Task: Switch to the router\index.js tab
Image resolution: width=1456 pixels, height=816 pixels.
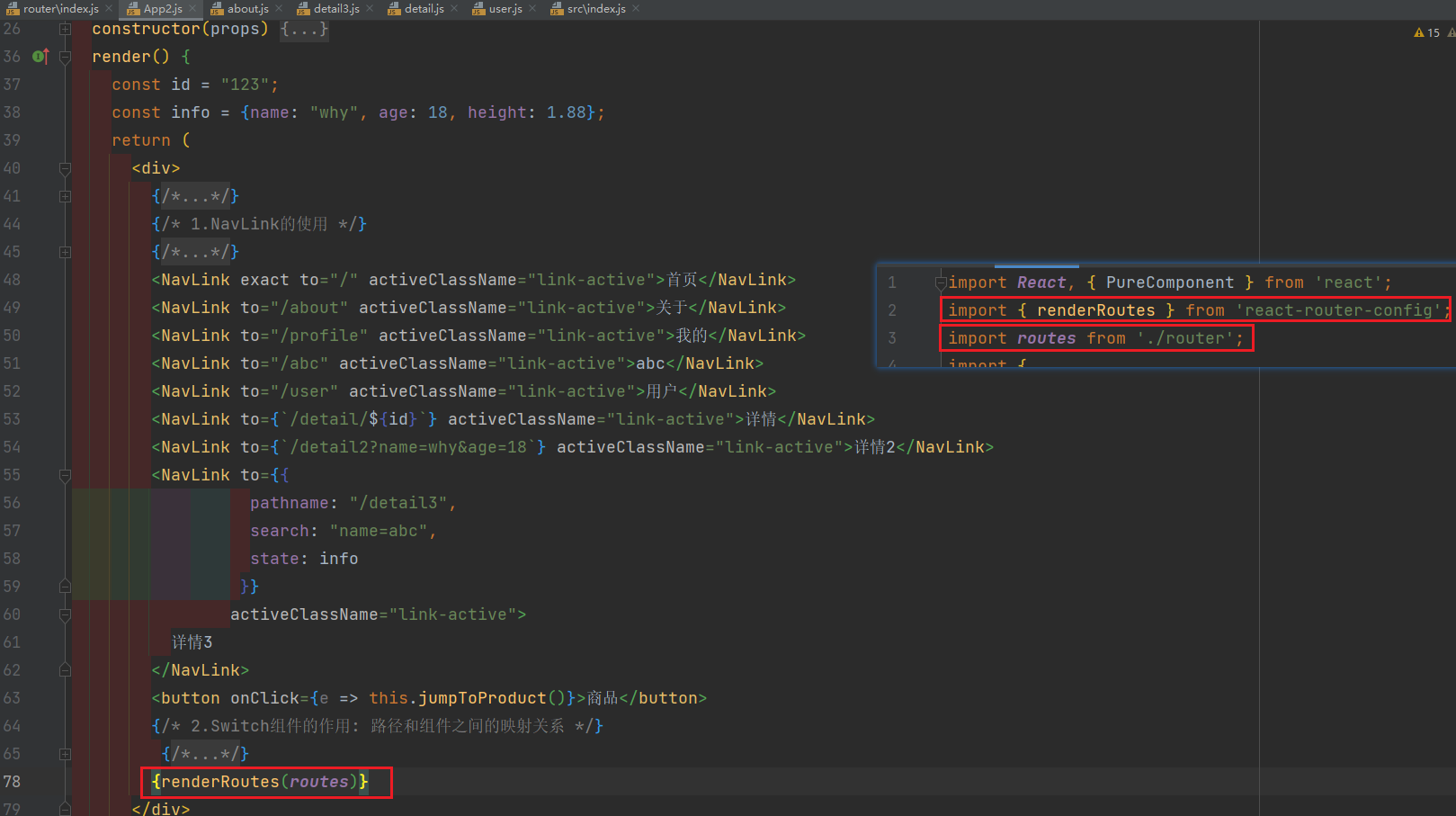Action: click(x=60, y=9)
